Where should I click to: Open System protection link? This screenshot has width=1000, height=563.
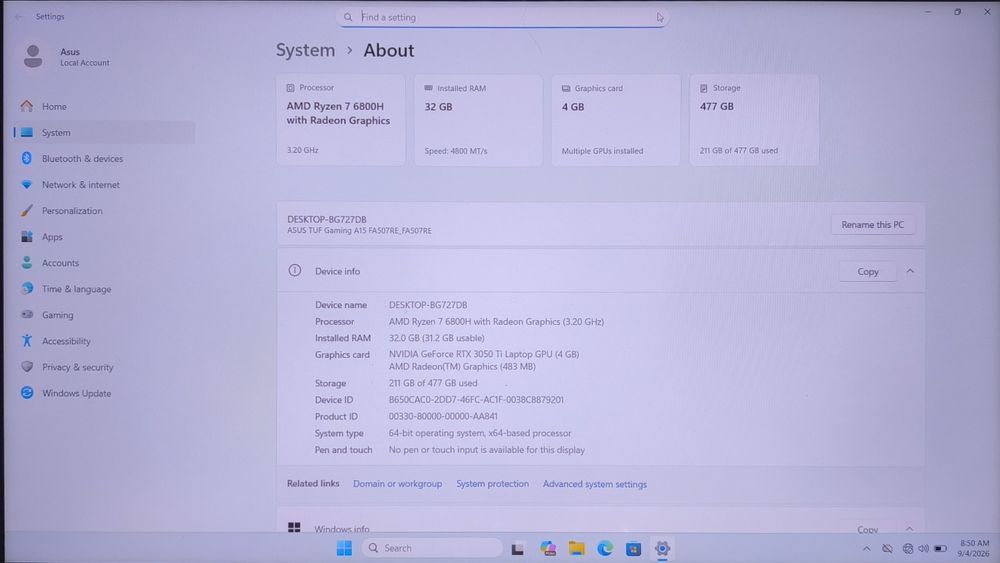(492, 484)
